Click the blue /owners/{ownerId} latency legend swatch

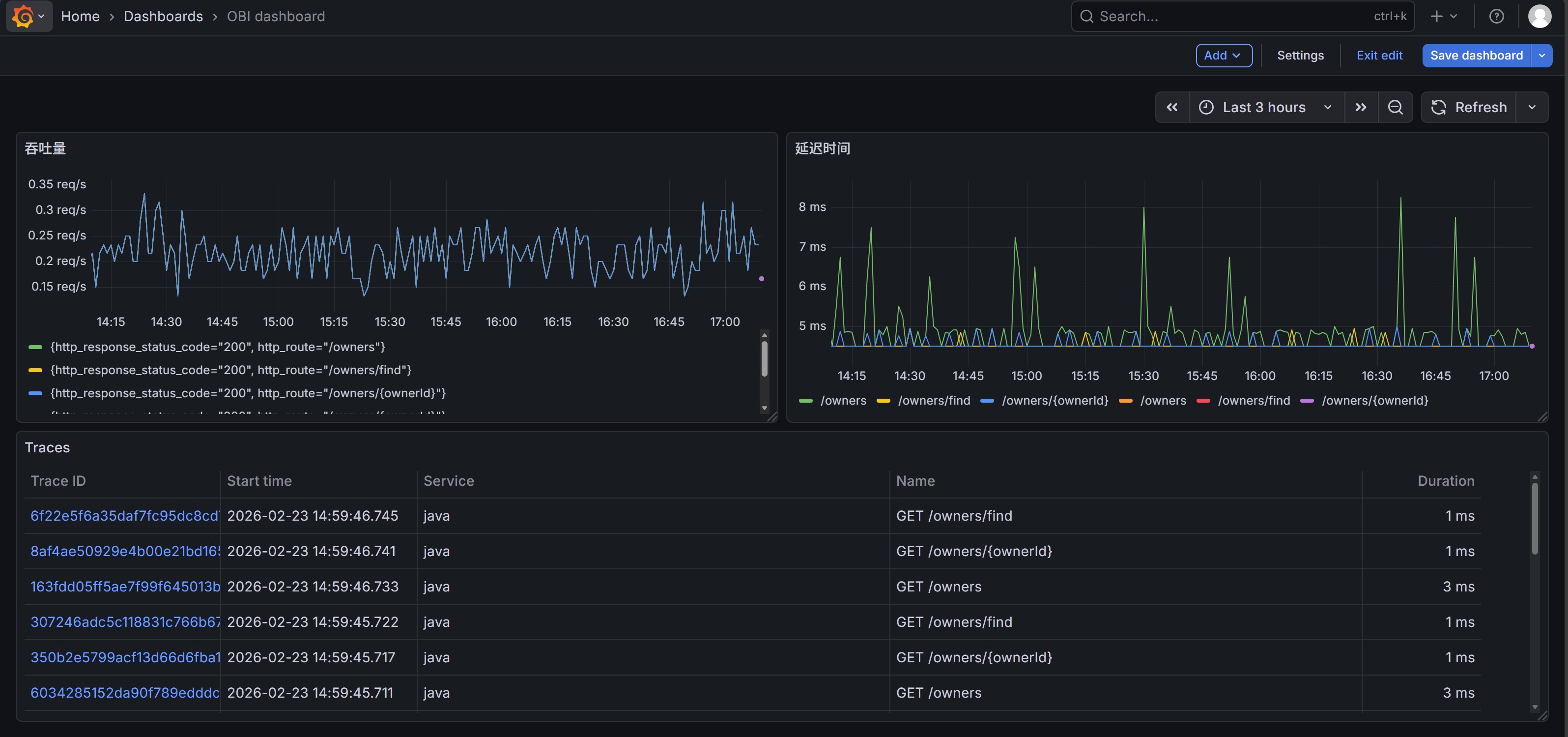tap(987, 400)
